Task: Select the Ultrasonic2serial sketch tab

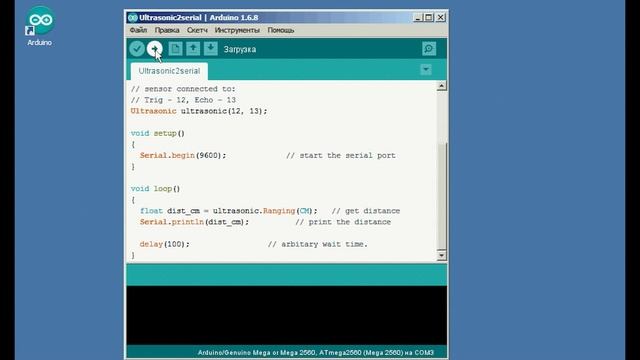Action: pos(169,71)
